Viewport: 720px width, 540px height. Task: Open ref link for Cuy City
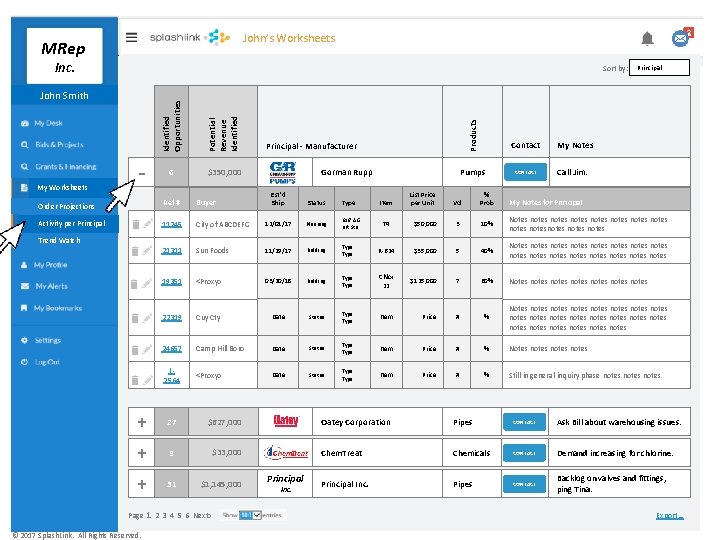tap(171, 317)
